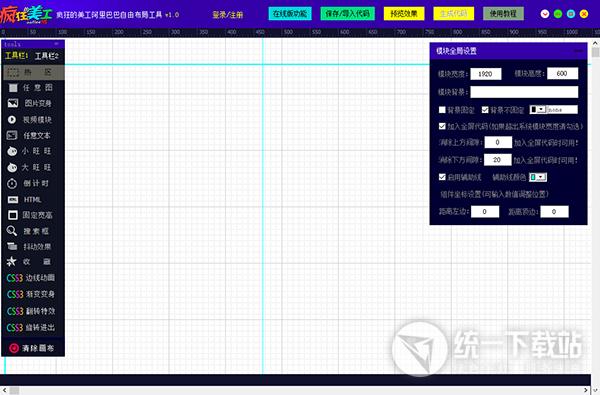The width and height of the screenshot is (600, 395).
Task: Switch to the 工具栏1 tab
Action: coord(16,56)
